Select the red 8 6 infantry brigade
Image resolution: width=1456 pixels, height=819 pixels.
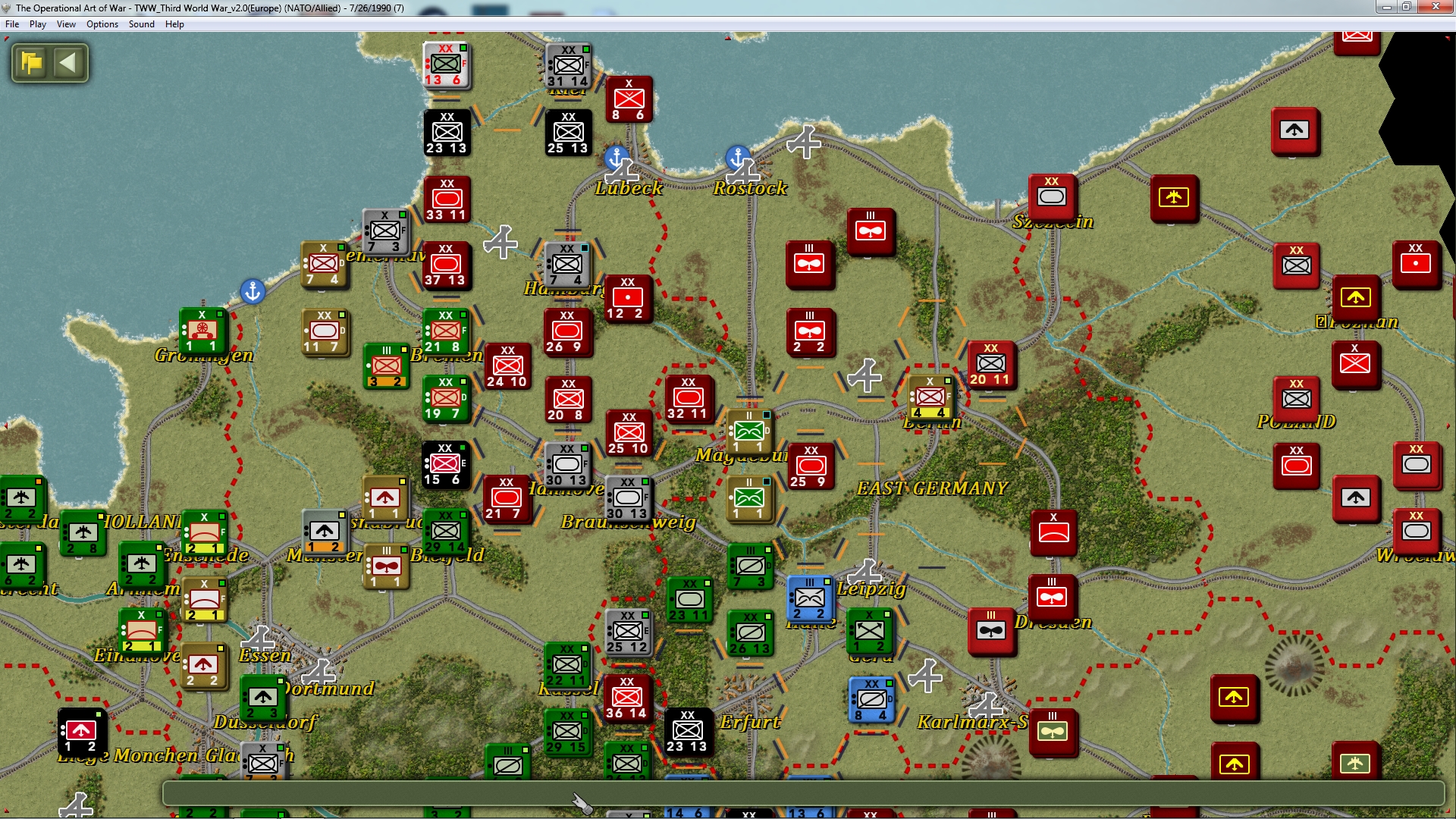tap(629, 99)
